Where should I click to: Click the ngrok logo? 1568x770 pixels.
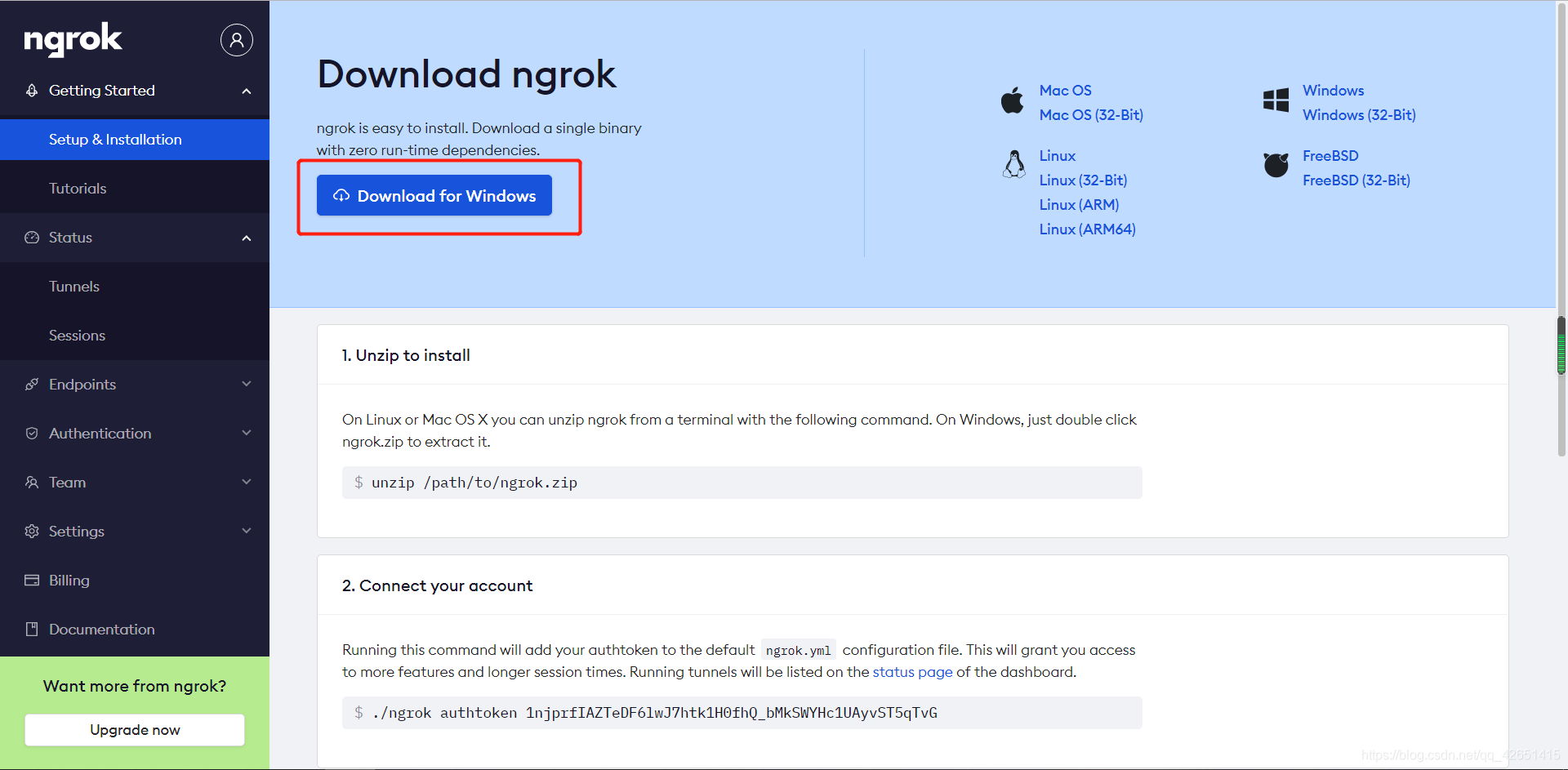pyautogui.click(x=73, y=39)
